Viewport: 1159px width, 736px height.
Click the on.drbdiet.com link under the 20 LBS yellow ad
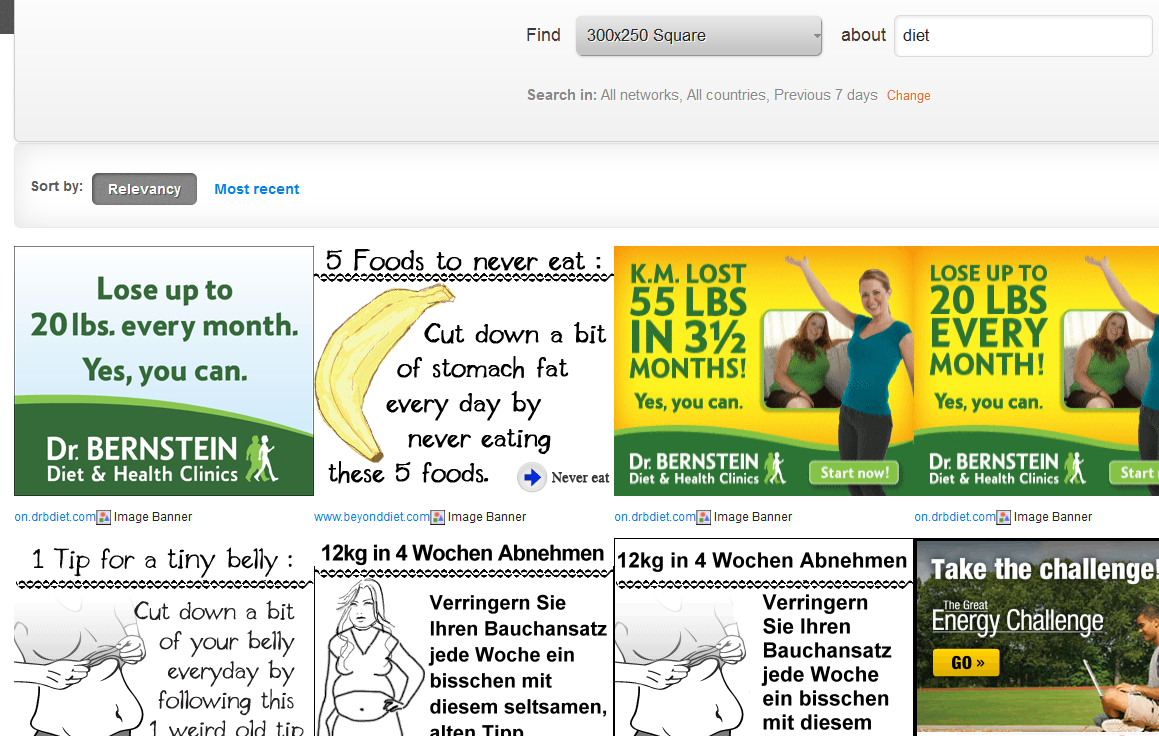tap(955, 517)
